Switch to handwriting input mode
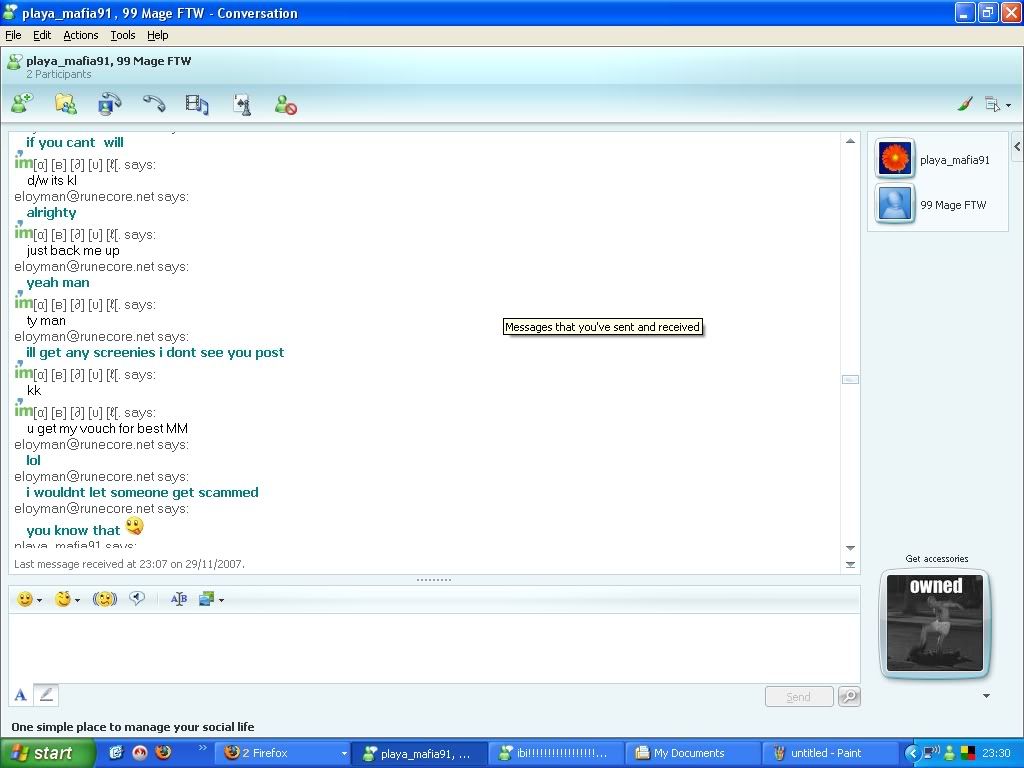Image resolution: width=1024 pixels, height=768 pixels. pos(46,695)
